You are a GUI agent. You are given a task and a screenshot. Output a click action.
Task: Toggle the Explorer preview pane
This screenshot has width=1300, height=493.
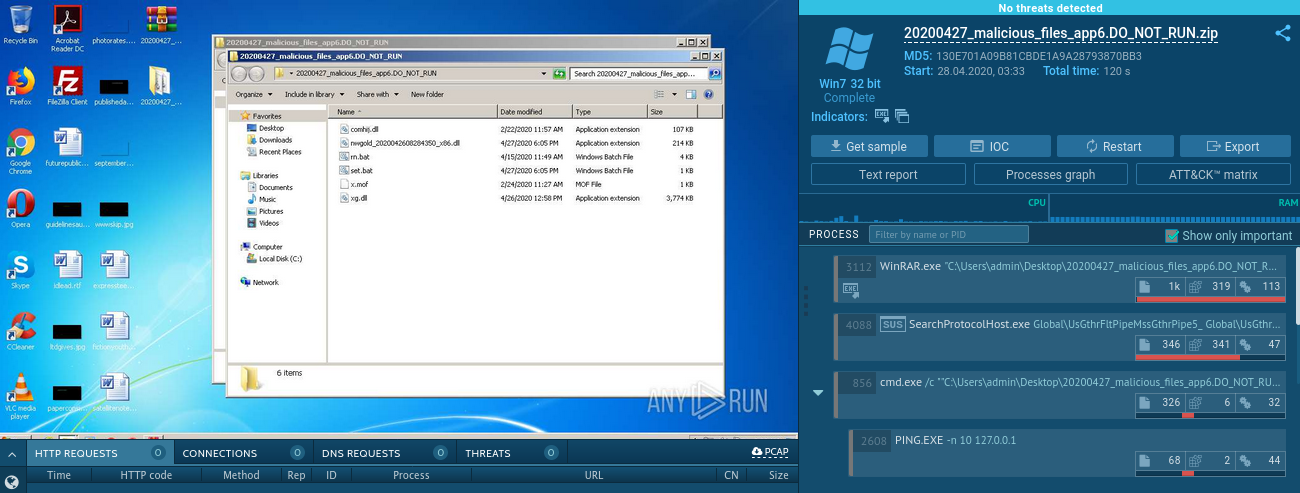click(691, 94)
